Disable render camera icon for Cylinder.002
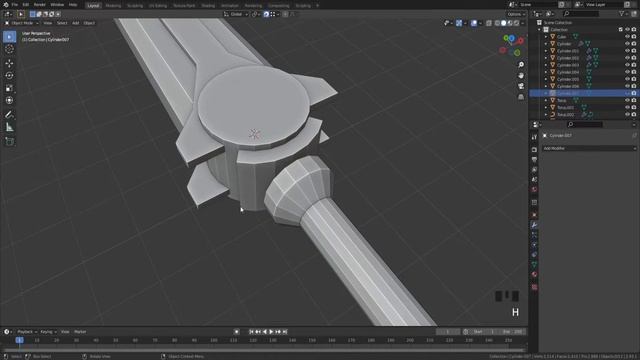 pos(634,58)
